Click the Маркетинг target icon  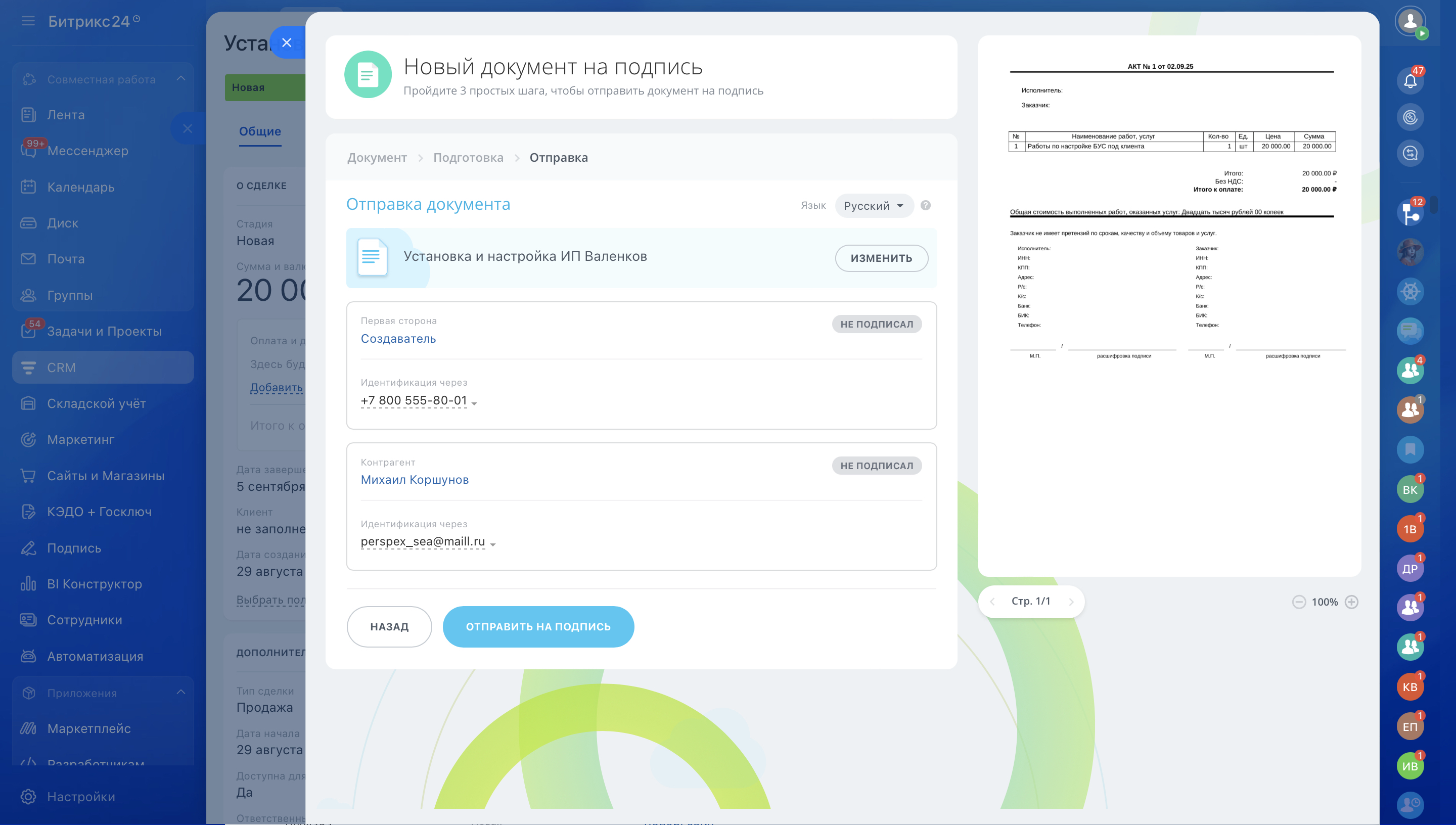[x=28, y=440]
